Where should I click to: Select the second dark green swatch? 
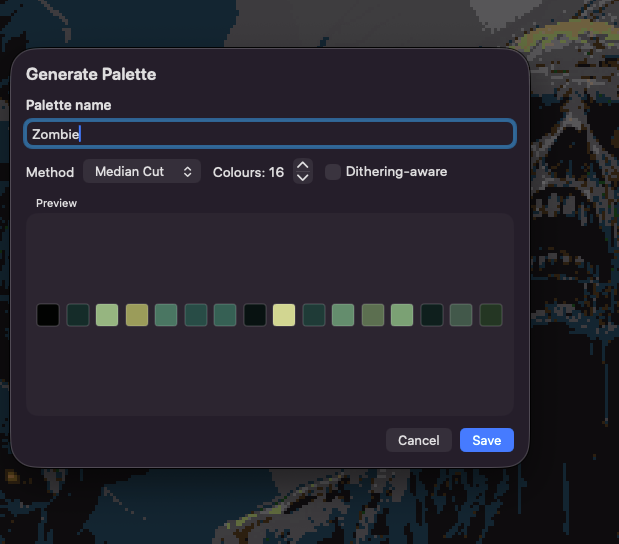click(x=78, y=315)
